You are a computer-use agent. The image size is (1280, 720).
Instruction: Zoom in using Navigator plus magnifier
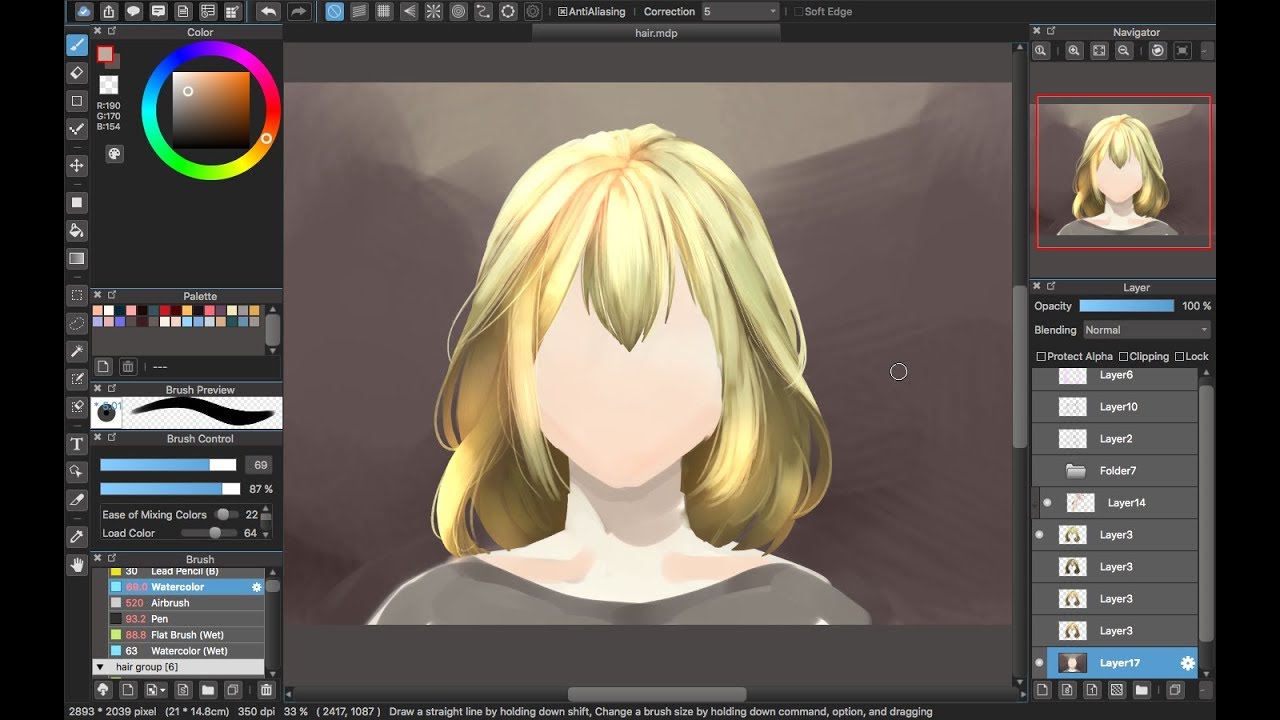(1074, 50)
